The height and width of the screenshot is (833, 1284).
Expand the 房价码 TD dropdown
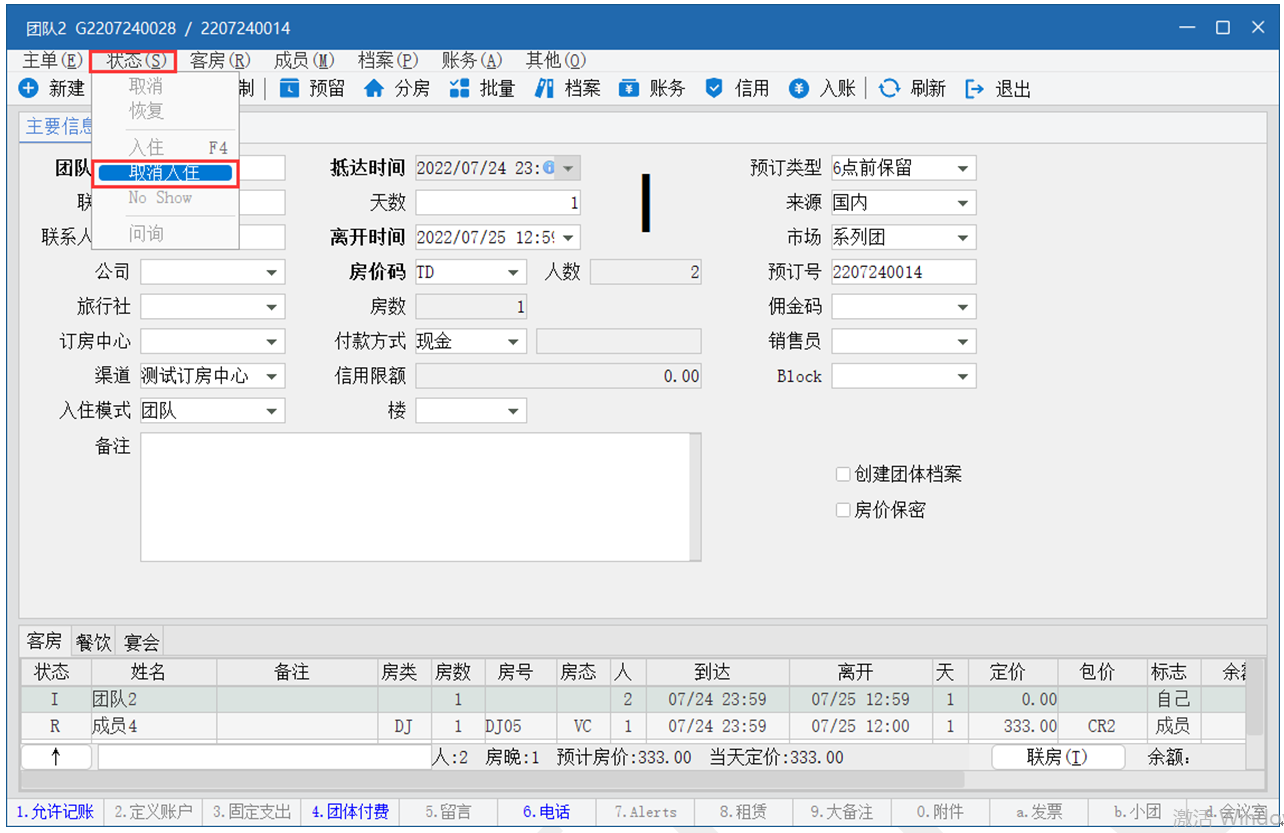tap(514, 272)
